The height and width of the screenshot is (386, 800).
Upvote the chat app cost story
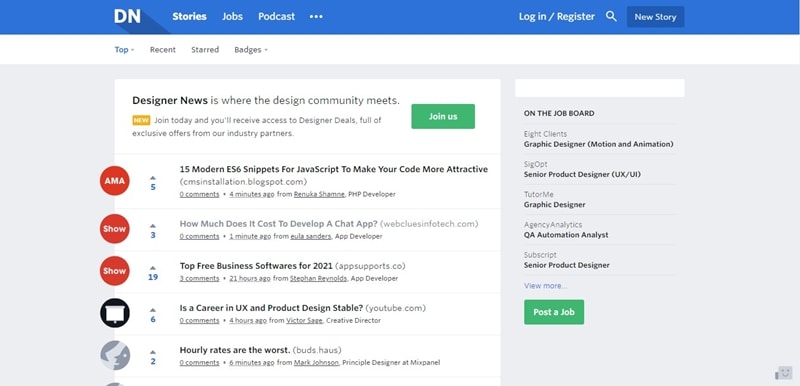point(153,225)
